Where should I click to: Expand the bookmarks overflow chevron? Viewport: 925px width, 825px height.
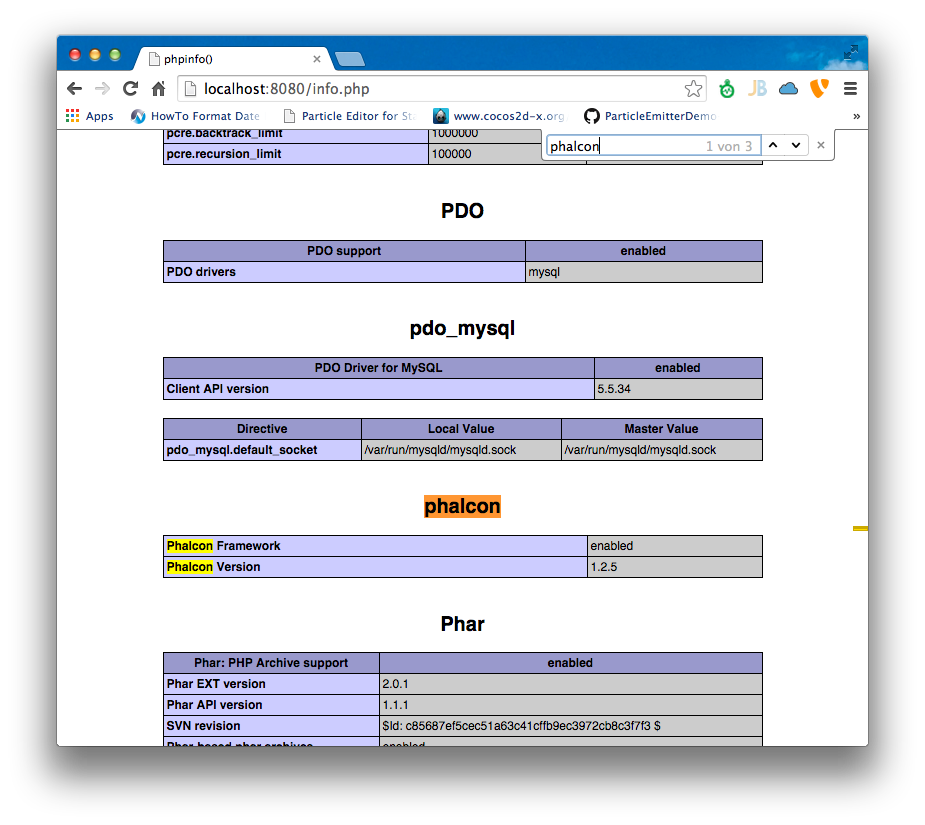click(x=856, y=116)
